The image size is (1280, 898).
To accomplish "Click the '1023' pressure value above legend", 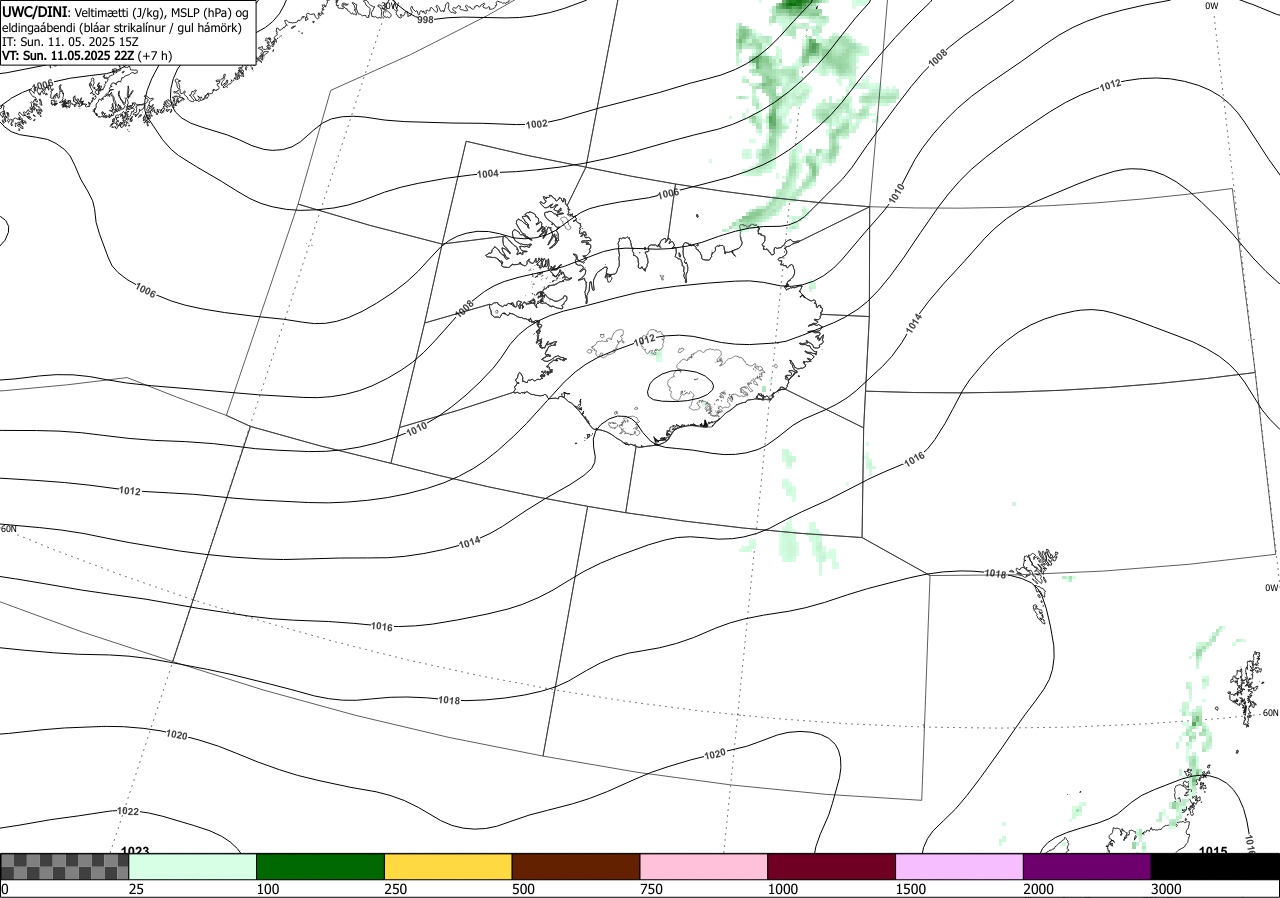I will click(135, 850).
